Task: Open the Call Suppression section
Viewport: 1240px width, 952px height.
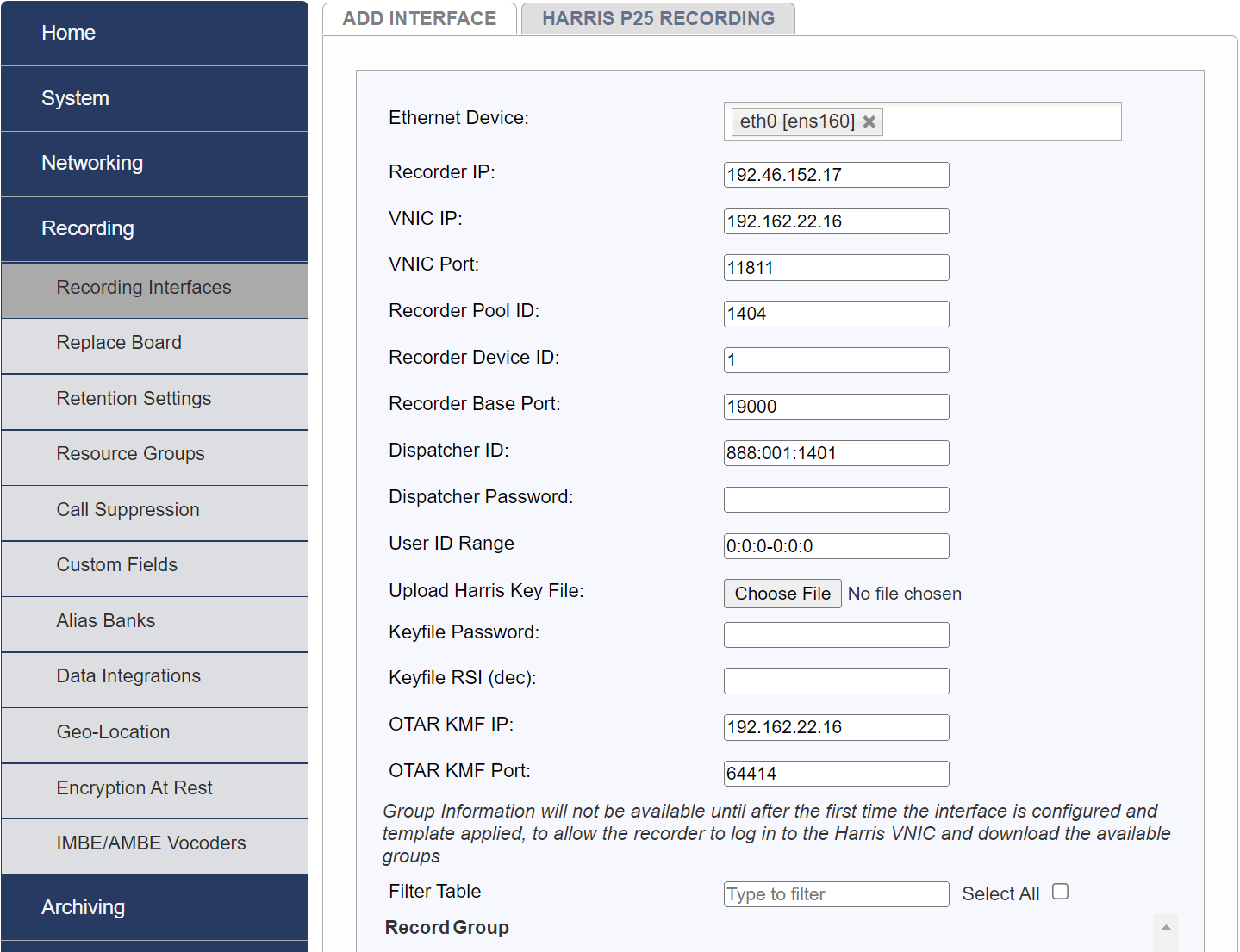Action: coord(128,509)
